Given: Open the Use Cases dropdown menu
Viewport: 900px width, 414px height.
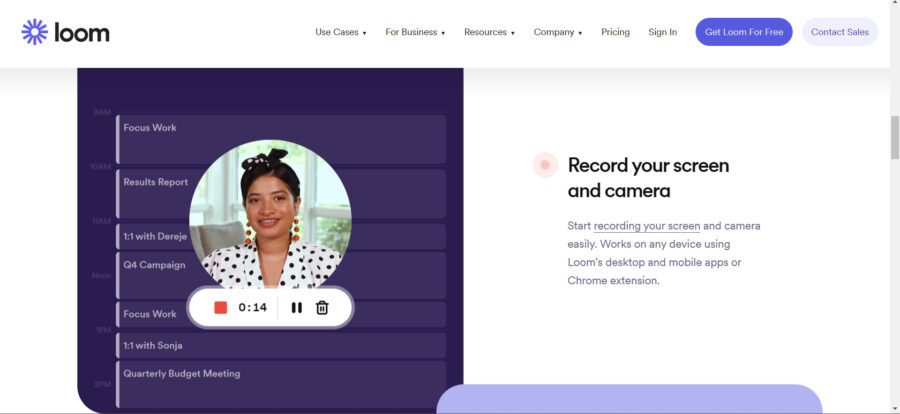Looking at the screenshot, I should 340,32.
